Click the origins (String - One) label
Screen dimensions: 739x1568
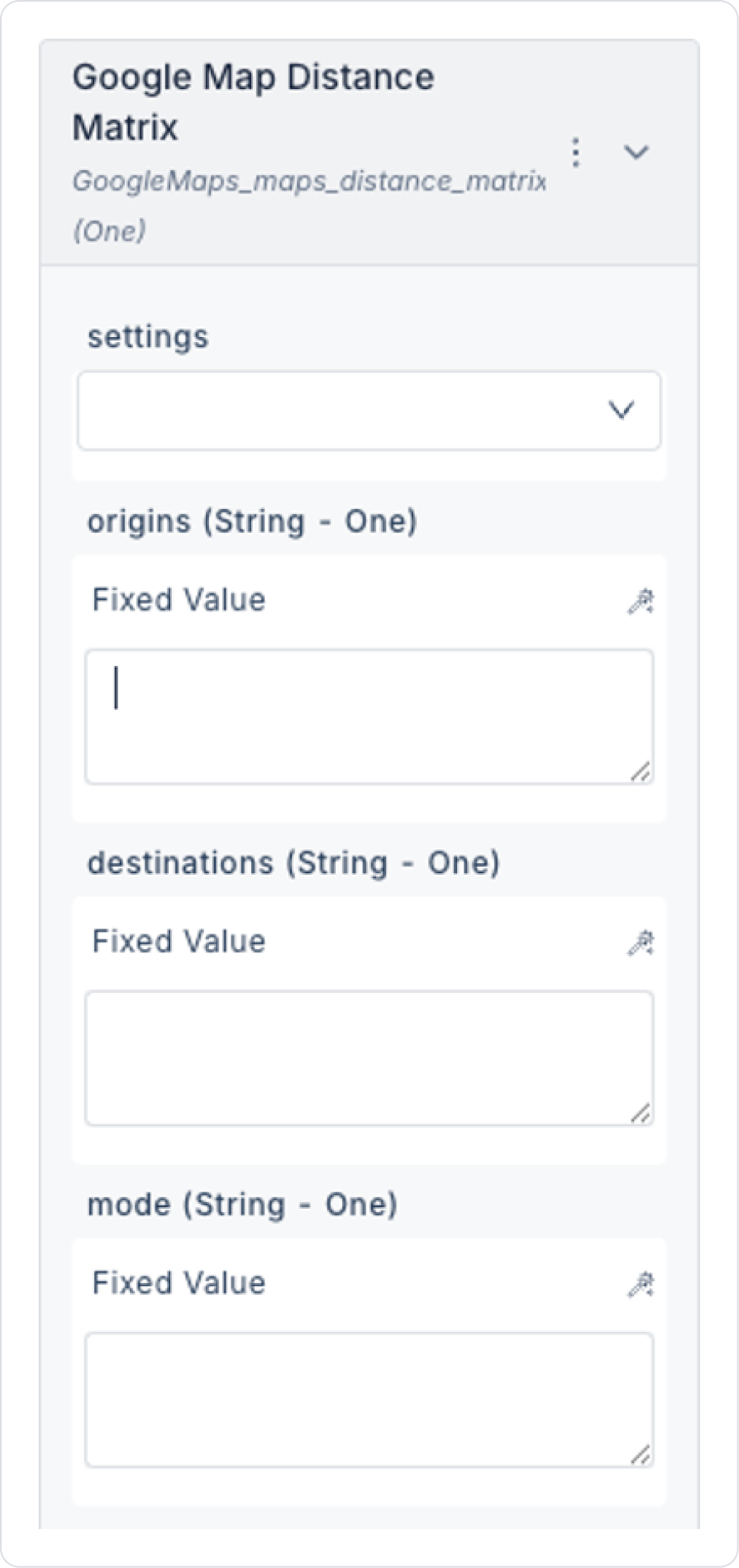click(252, 521)
